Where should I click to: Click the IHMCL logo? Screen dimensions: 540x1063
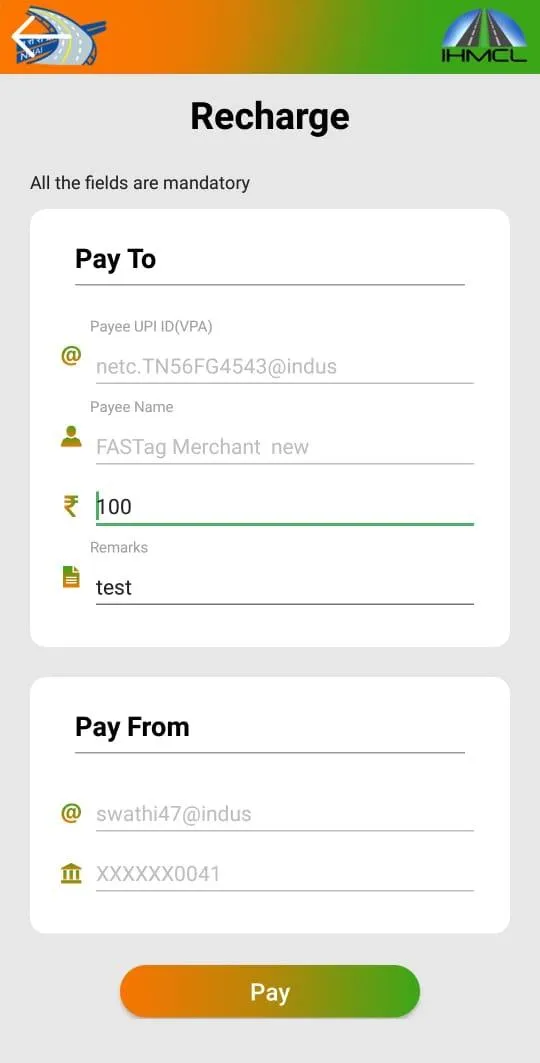[484, 35]
